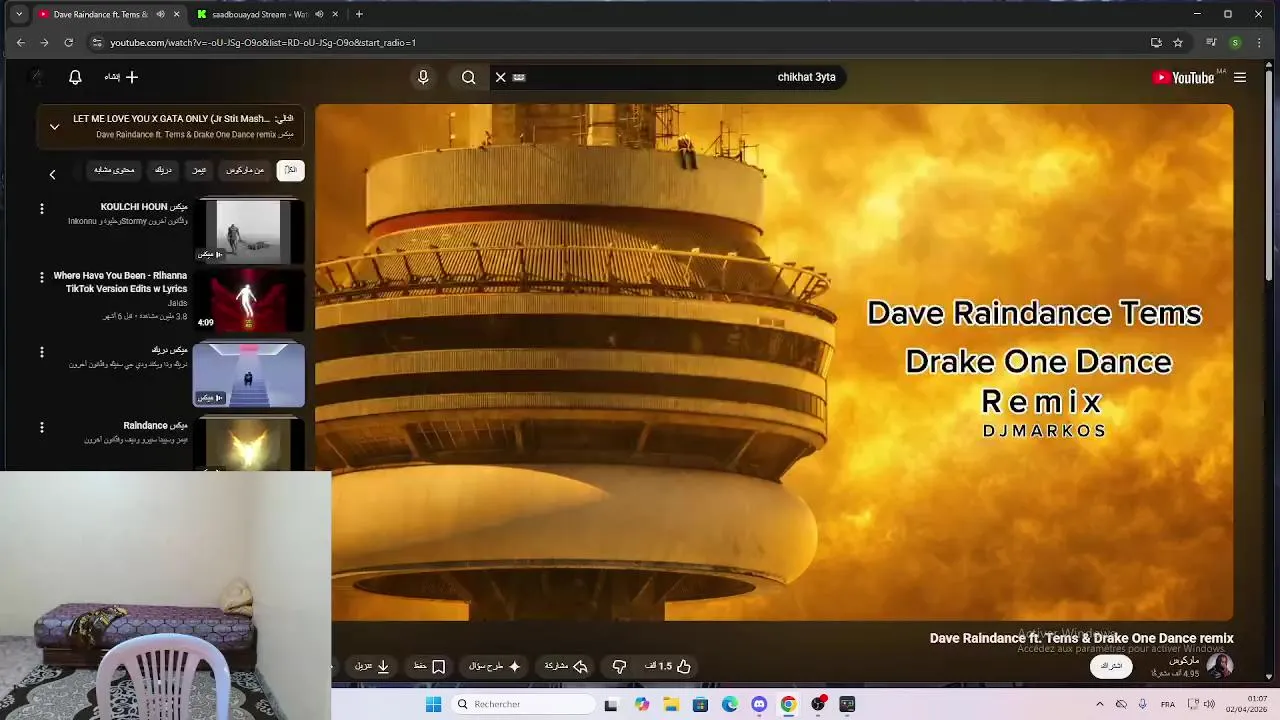This screenshot has height=720, width=1280.
Task: Click next-up title 'LET ME LOVE YOU X GATA ONLY'
Action: click(171, 119)
